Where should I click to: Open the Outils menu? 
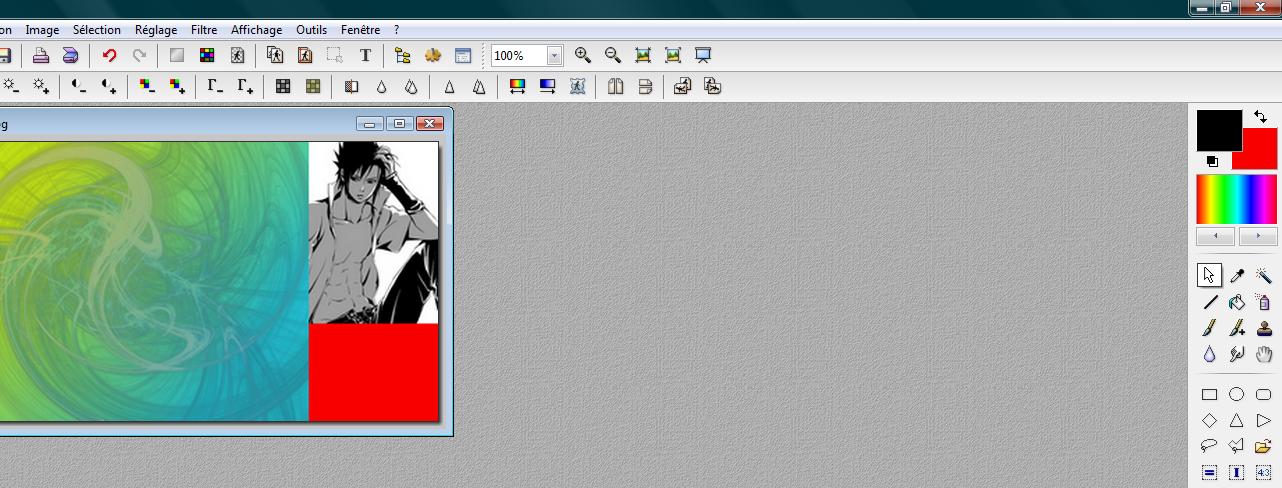312,30
